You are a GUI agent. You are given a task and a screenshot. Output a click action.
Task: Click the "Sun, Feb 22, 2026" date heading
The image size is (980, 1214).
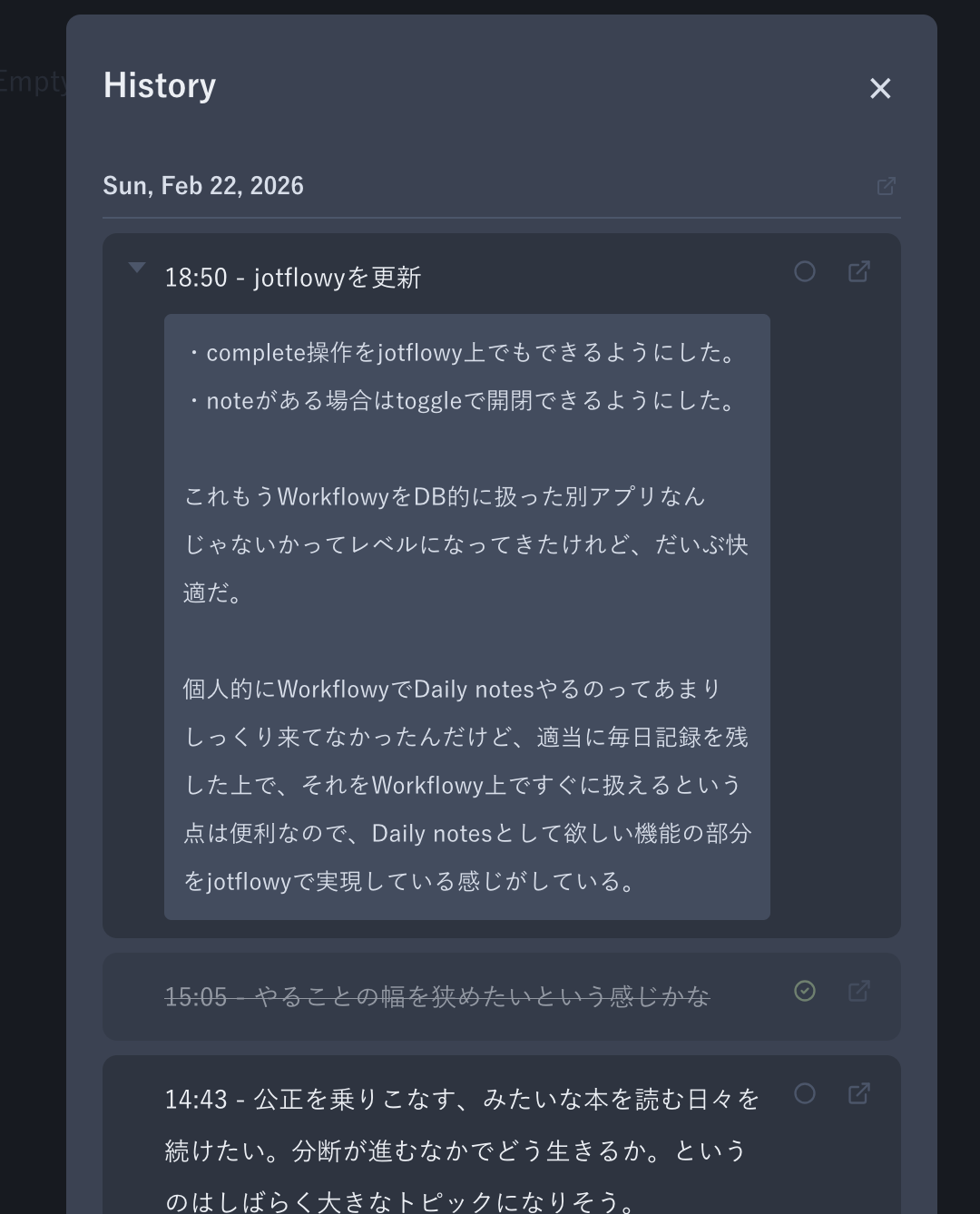coord(203,186)
